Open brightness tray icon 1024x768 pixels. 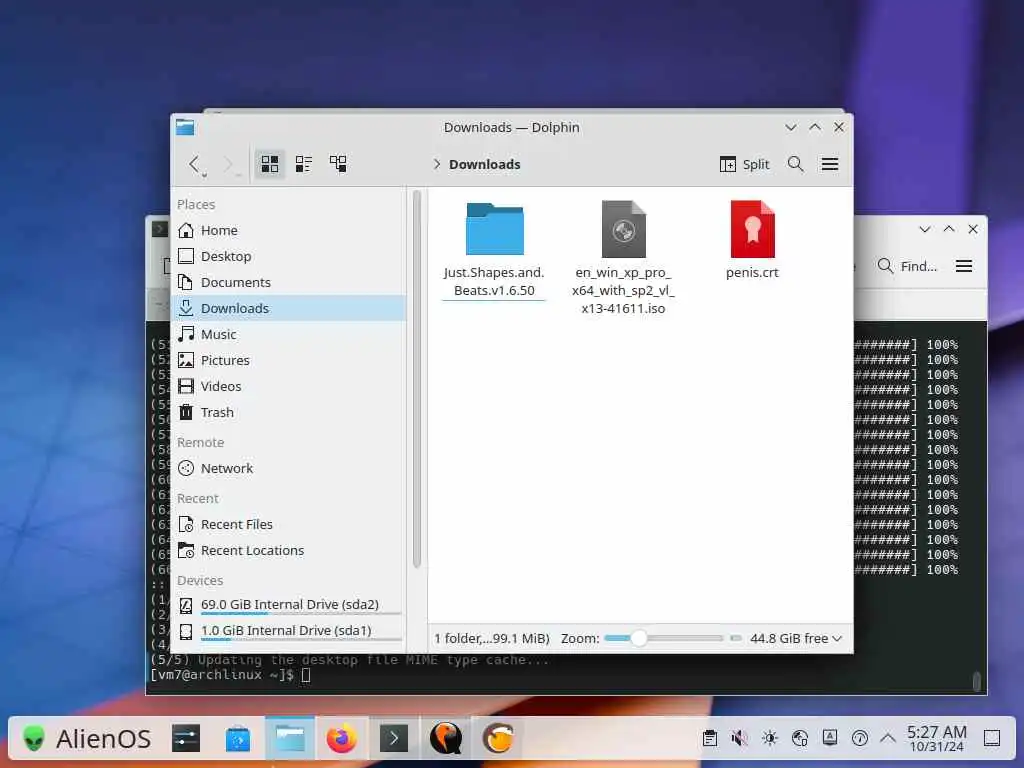[x=770, y=739]
